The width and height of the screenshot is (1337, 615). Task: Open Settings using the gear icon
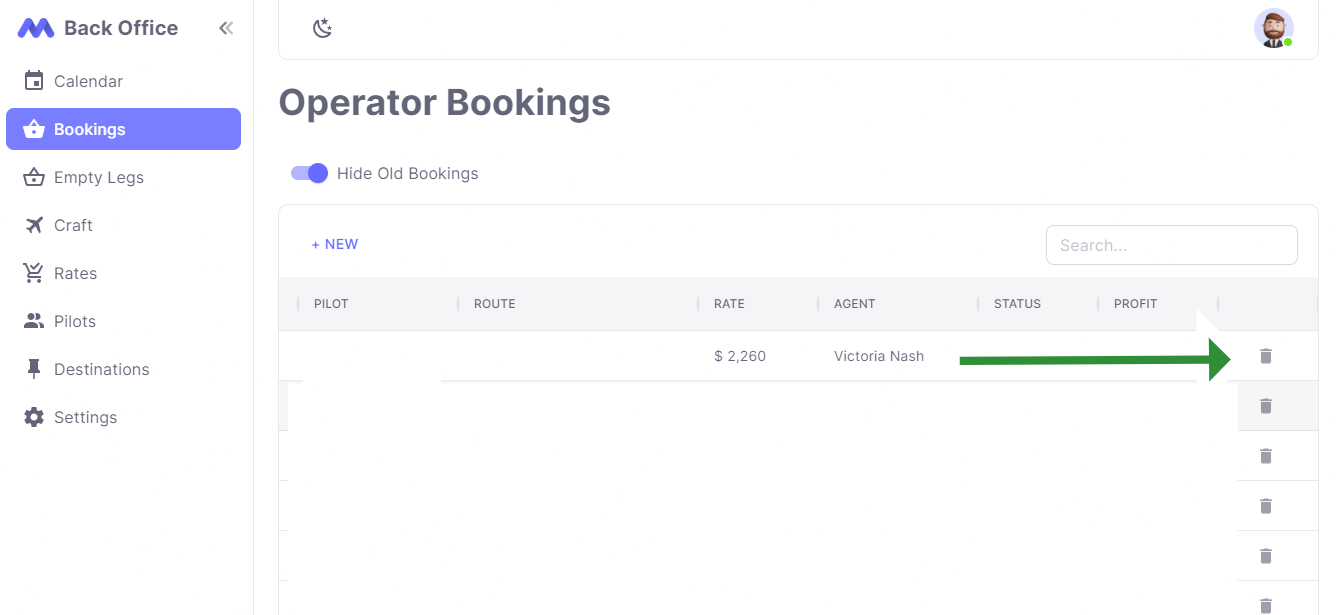click(x=32, y=417)
